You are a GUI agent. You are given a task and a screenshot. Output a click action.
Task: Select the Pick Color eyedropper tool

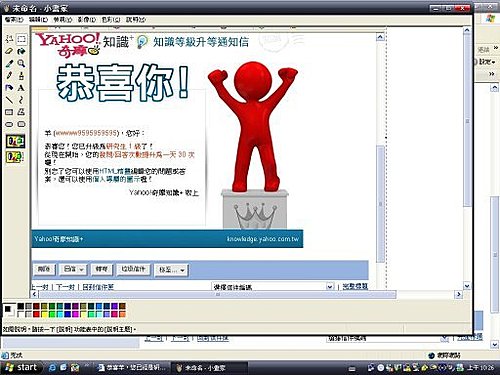tap(9, 63)
